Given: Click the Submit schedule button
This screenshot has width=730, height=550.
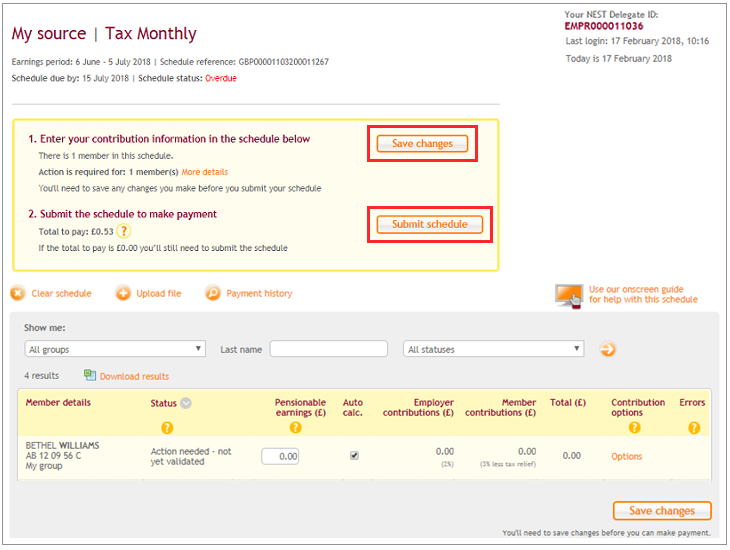Looking at the screenshot, I should pyautogui.click(x=429, y=224).
